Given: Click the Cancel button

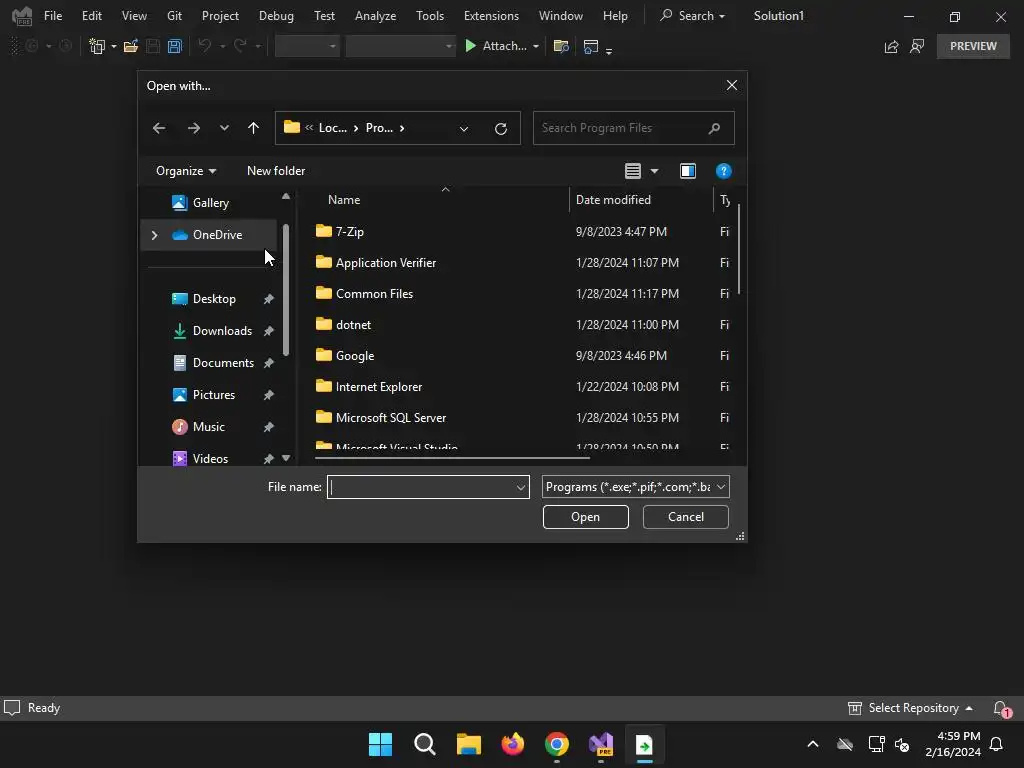Looking at the screenshot, I should (x=686, y=517).
